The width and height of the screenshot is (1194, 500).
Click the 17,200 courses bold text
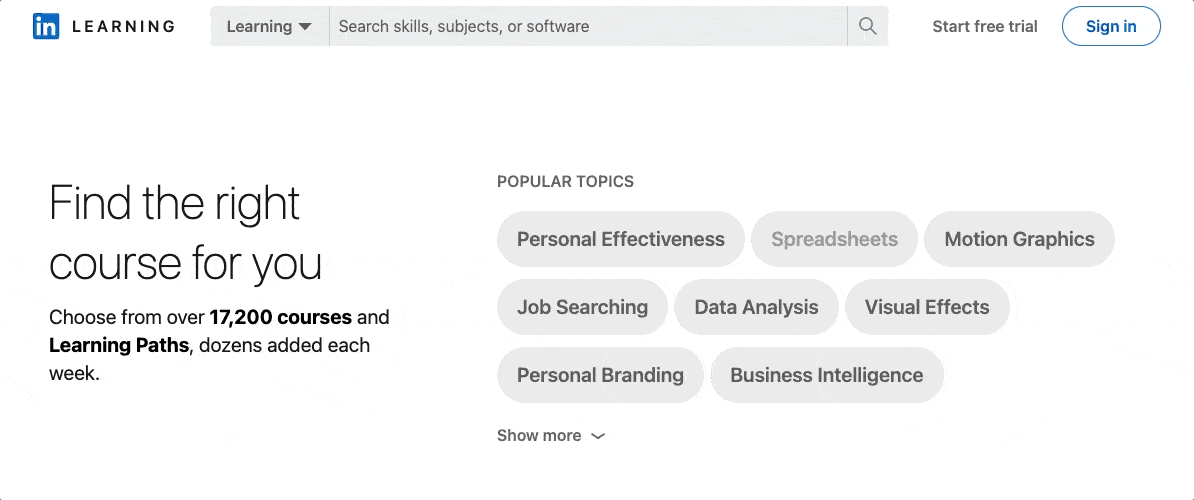coord(280,318)
